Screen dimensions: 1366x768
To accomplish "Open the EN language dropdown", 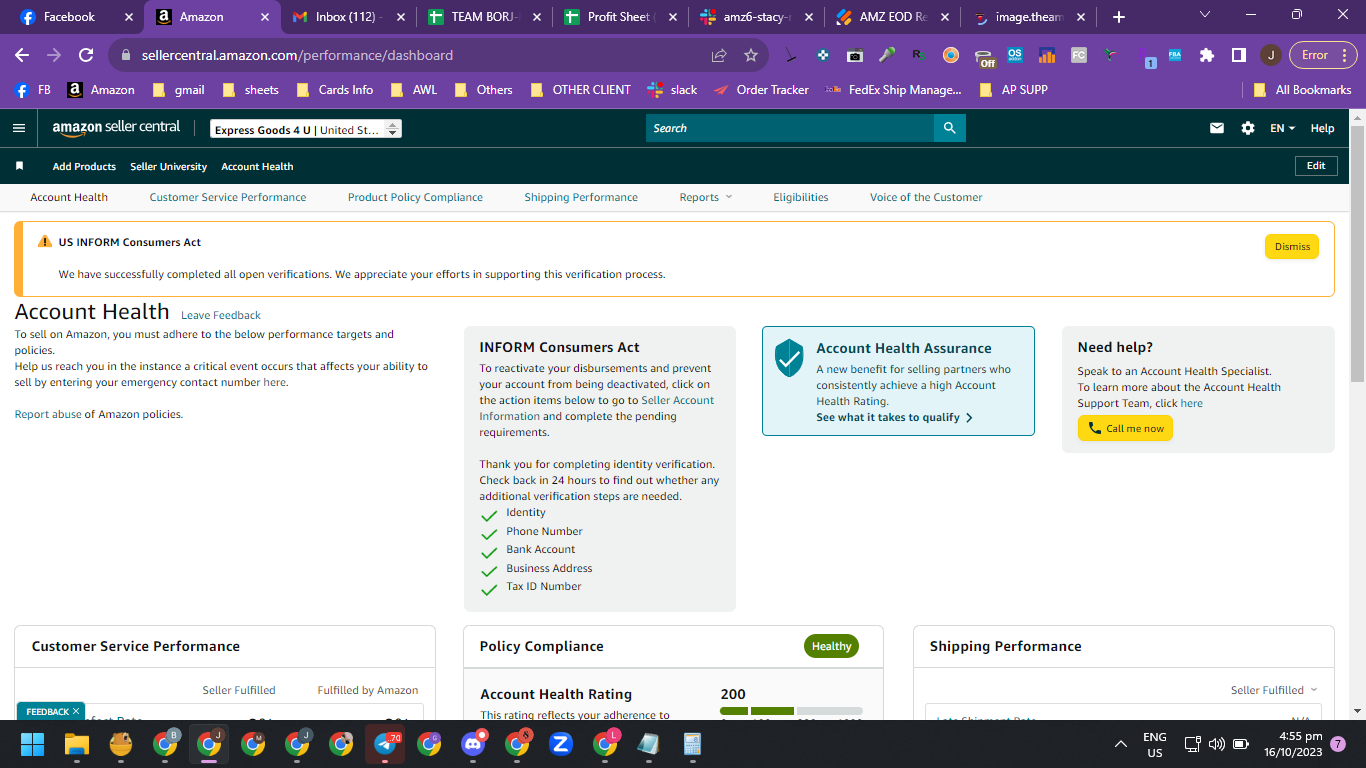I will (1282, 128).
